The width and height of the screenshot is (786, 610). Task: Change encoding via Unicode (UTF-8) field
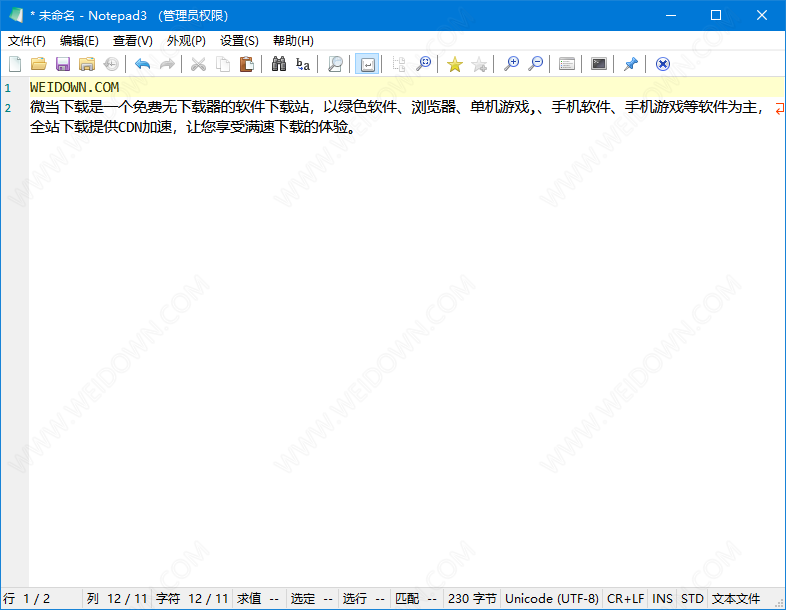[x=552, y=598]
